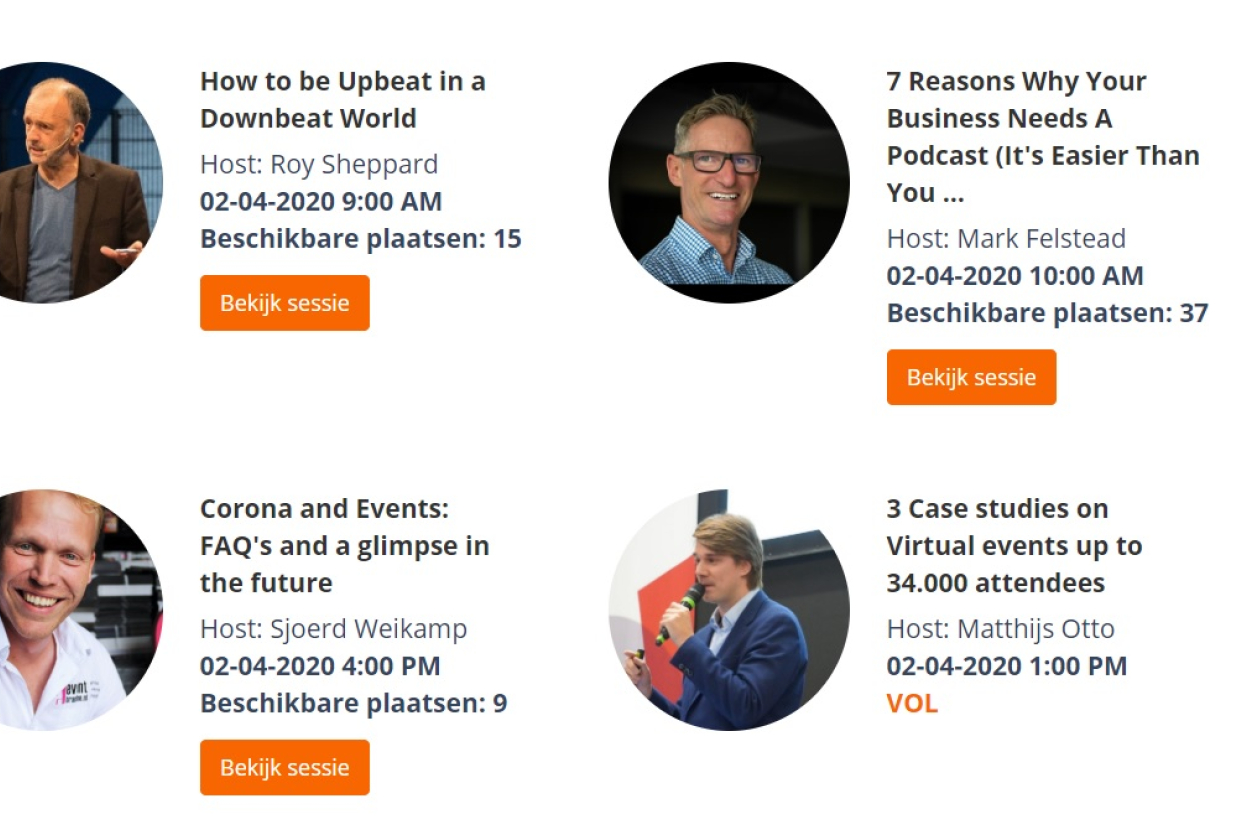Screen dimensions: 1260x840
Task: Click Bekijk sessie button under Roy Sheppard session
Action: pyautogui.click(x=285, y=303)
